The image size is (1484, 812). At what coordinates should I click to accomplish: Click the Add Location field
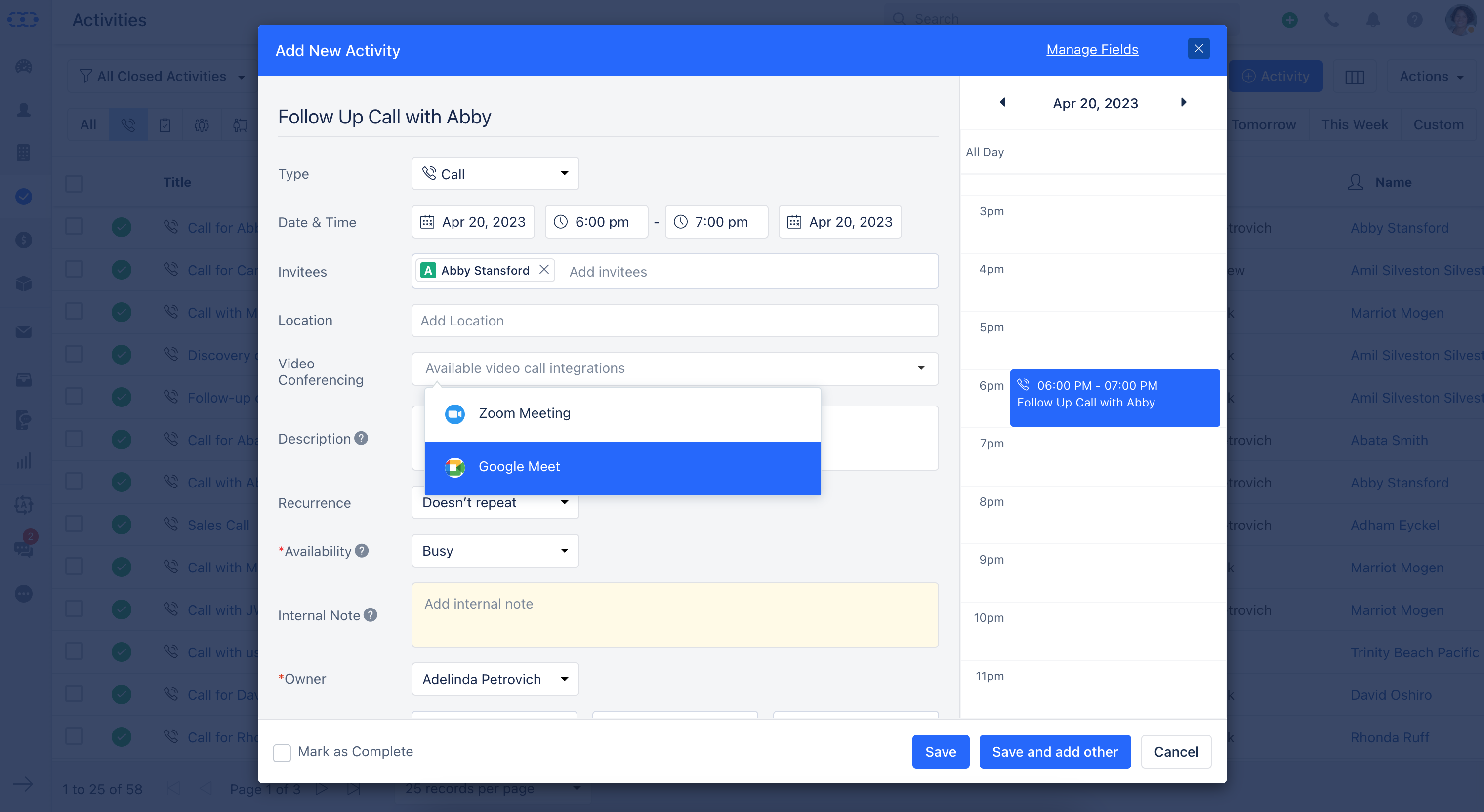675,321
